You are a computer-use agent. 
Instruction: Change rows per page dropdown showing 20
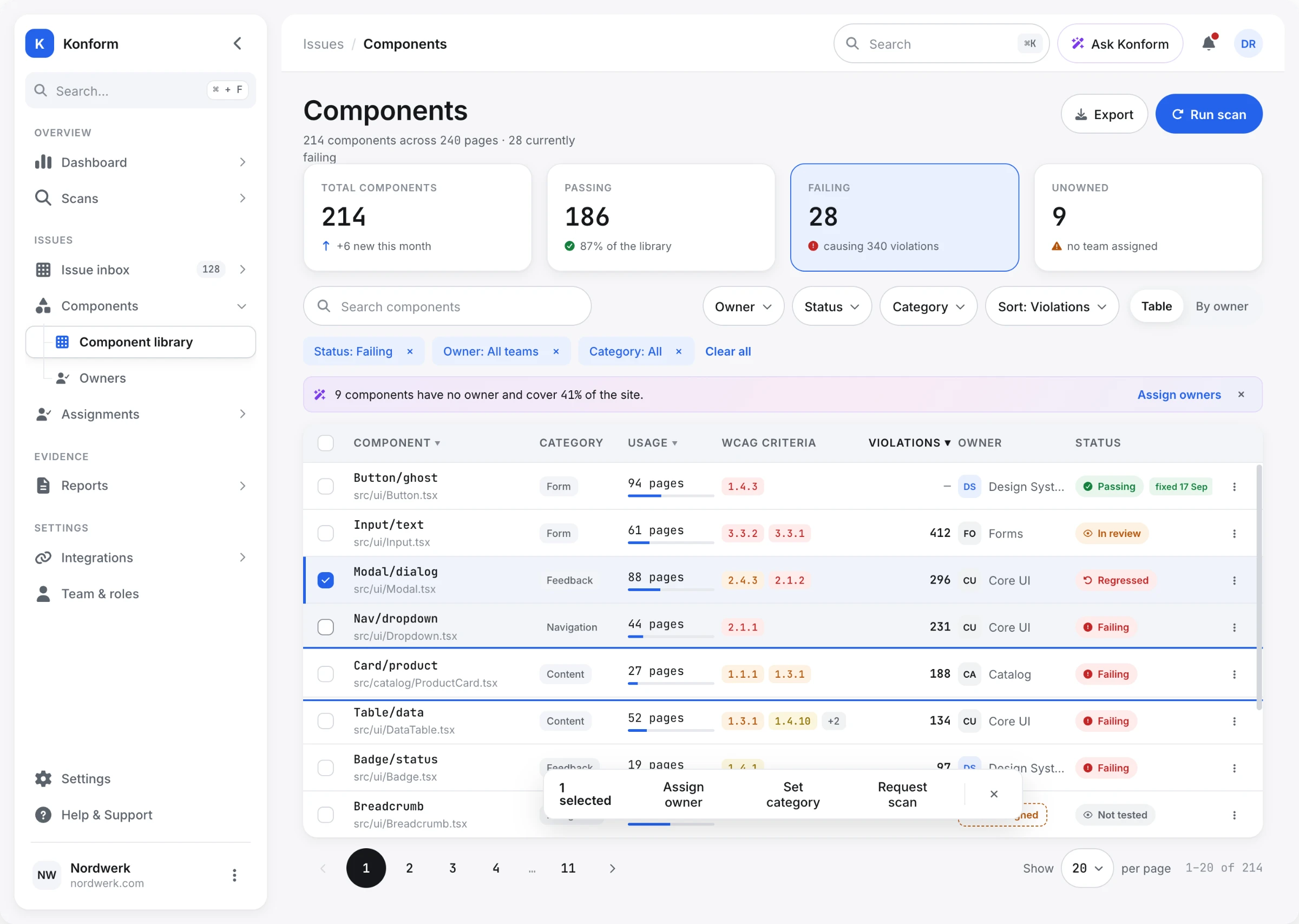tap(1086, 868)
